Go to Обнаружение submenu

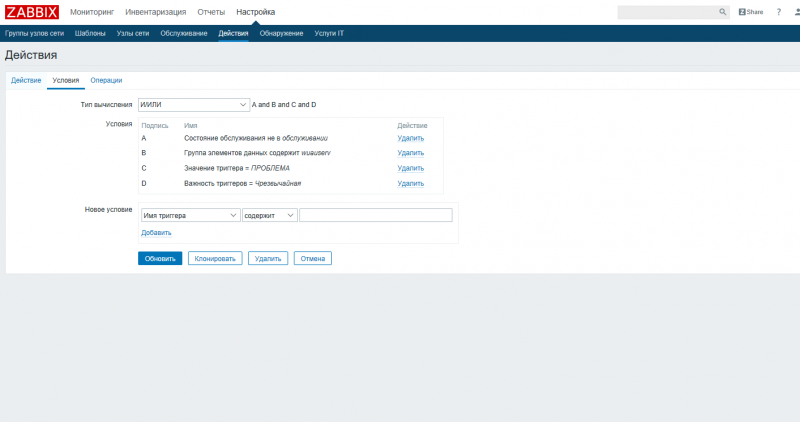[281, 33]
